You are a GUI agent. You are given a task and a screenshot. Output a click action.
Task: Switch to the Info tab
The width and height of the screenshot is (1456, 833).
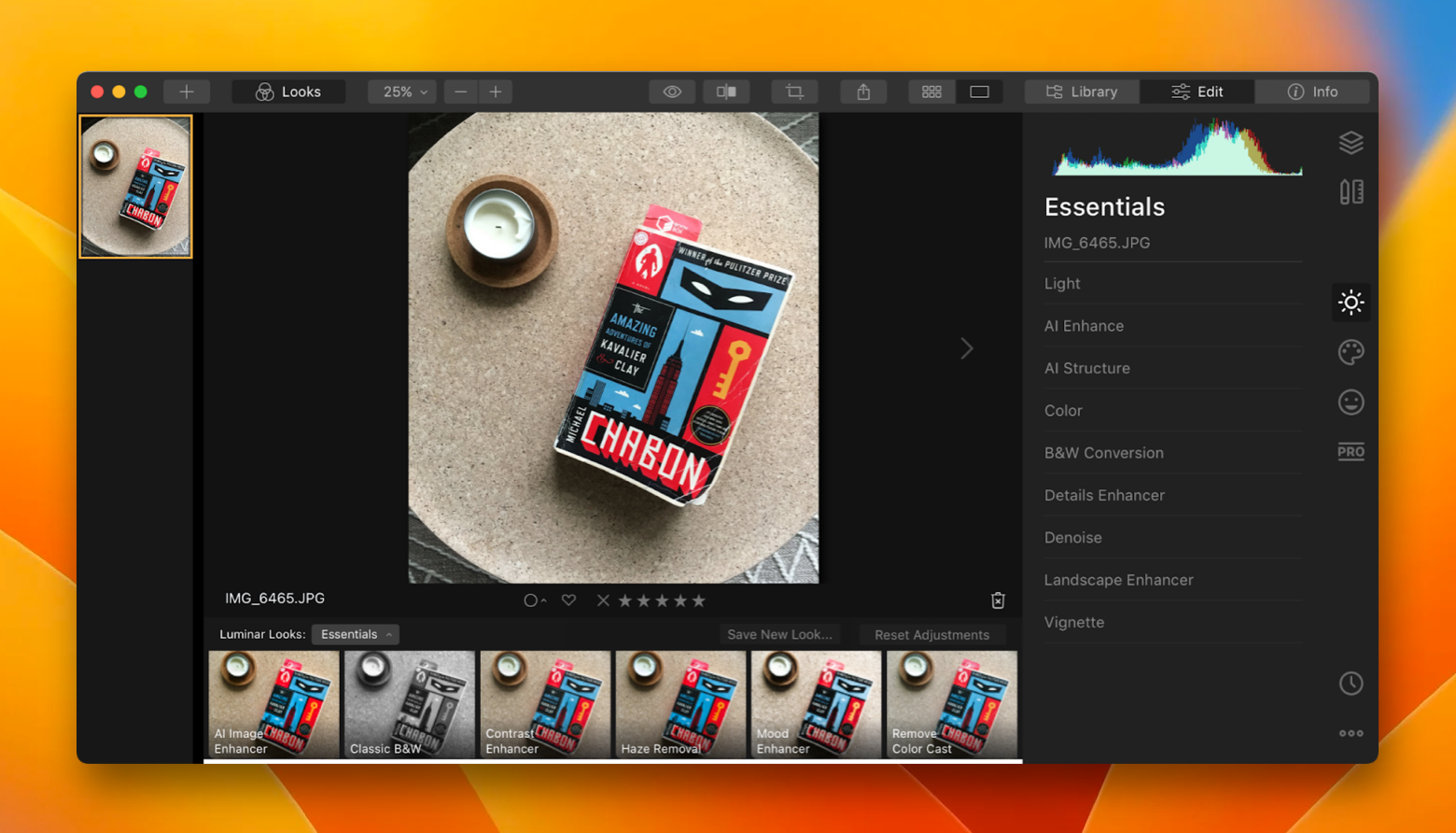click(1312, 92)
